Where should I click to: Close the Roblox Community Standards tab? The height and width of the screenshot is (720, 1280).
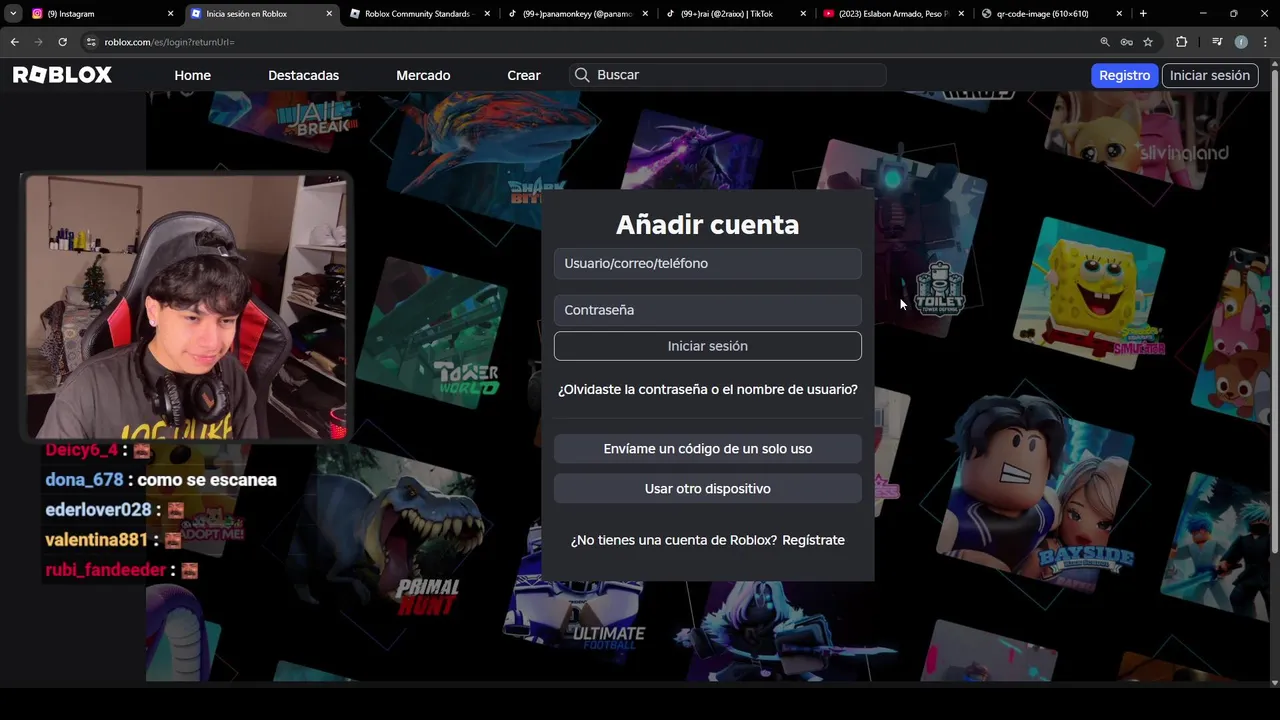click(487, 14)
